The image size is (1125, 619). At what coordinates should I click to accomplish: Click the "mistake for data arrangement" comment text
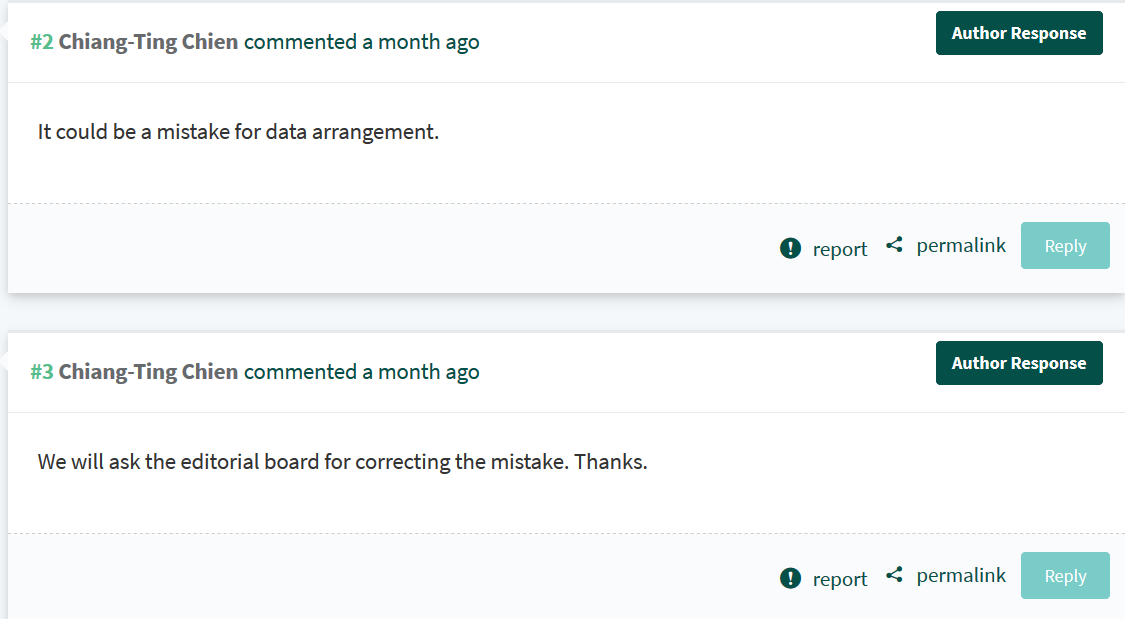[238, 132]
